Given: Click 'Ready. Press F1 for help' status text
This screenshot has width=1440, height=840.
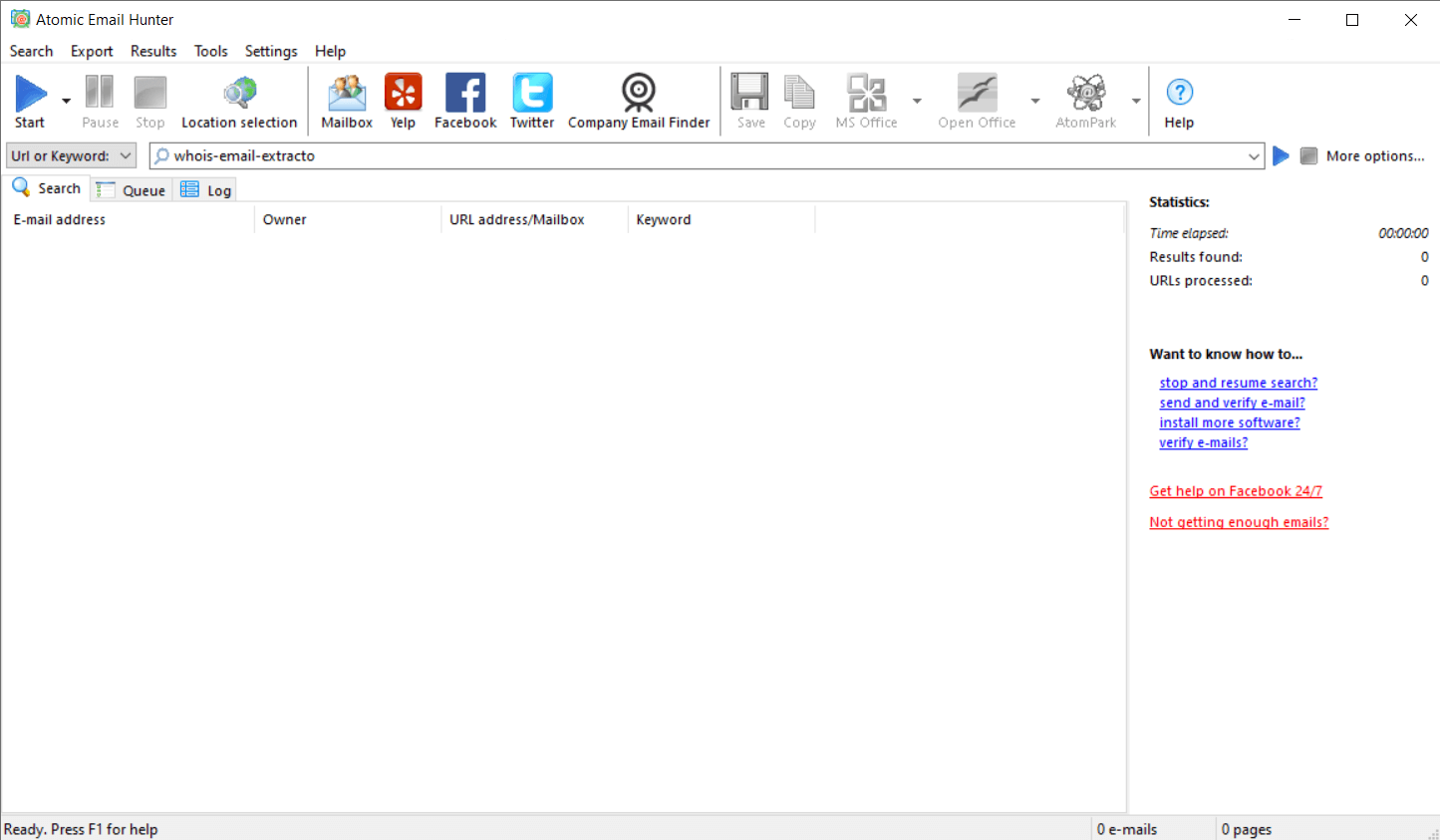Looking at the screenshot, I should (81, 829).
